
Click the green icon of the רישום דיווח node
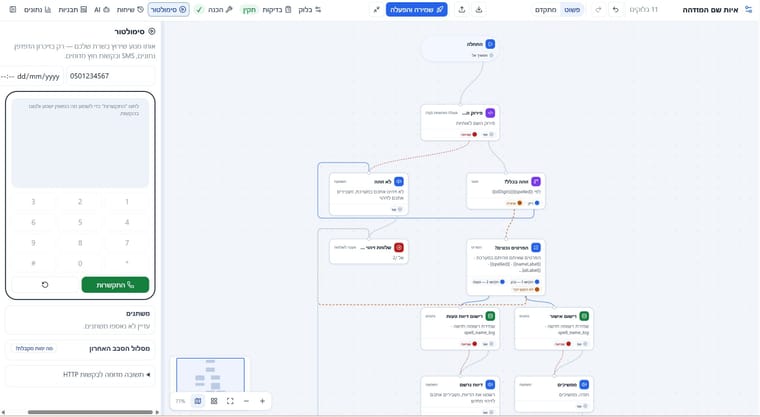(490, 316)
